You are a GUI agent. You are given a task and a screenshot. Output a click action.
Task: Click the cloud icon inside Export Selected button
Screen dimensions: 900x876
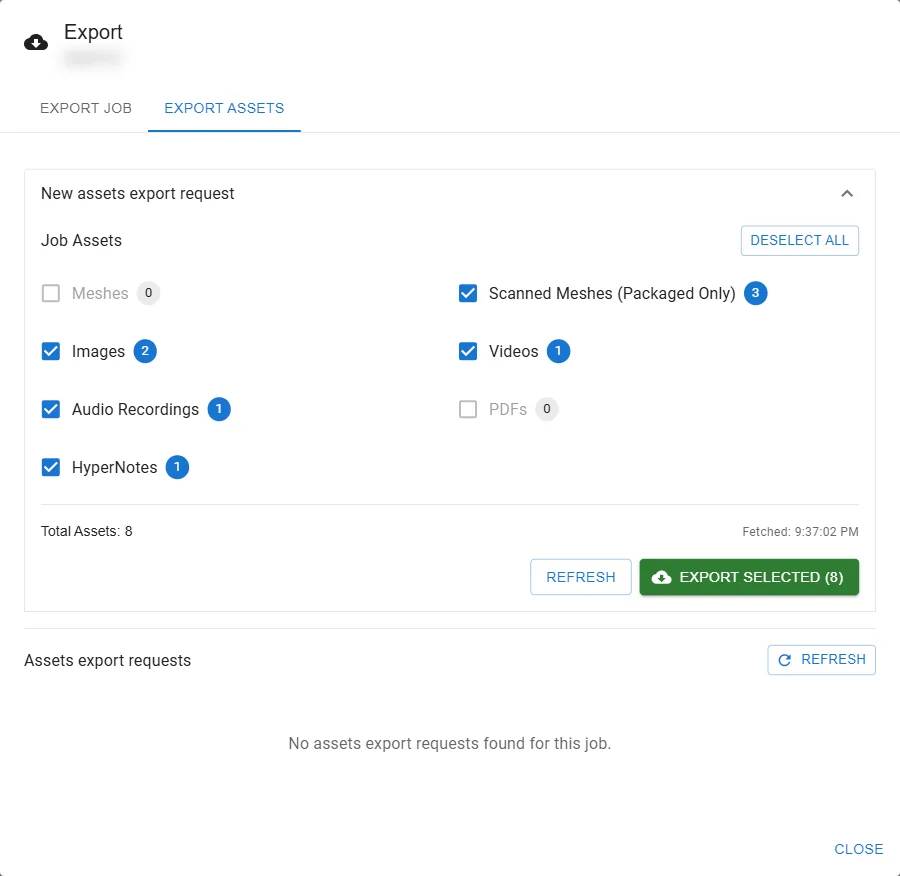661,577
